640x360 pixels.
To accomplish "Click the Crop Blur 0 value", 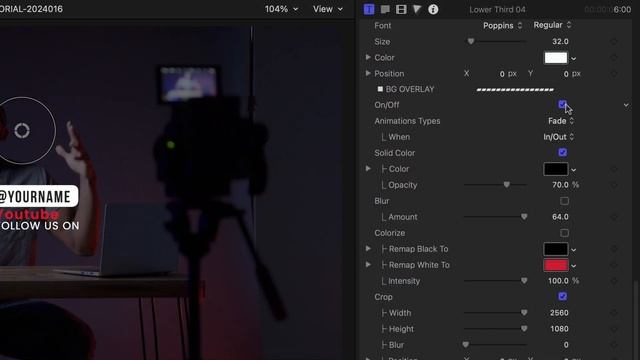I will point(566,345).
